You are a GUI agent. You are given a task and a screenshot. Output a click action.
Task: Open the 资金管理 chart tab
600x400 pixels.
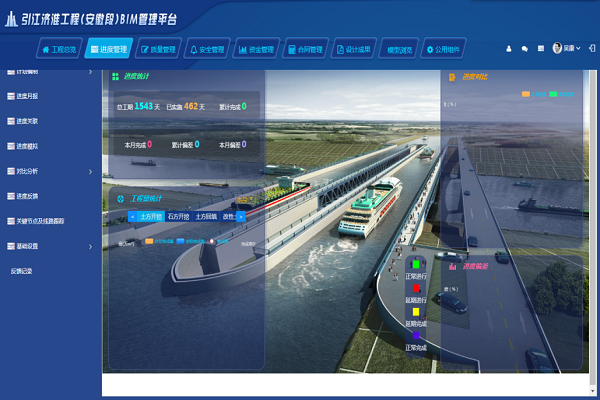pyautogui.click(x=256, y=48)
